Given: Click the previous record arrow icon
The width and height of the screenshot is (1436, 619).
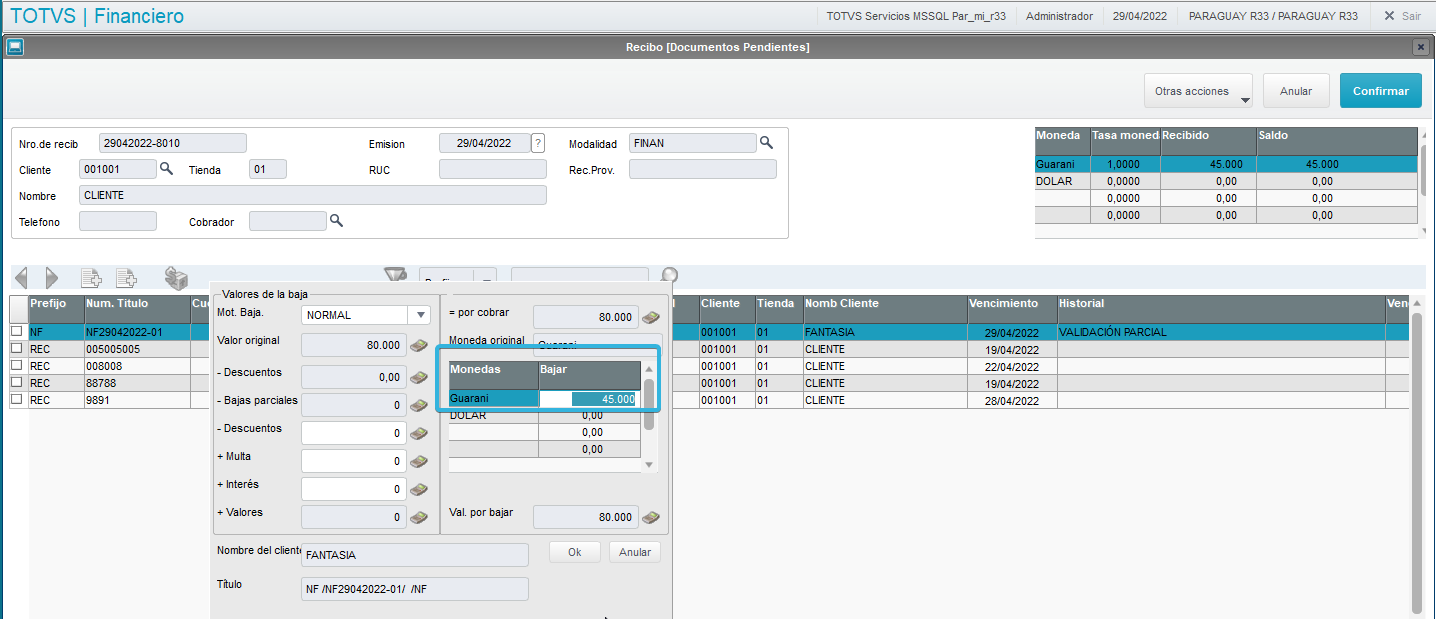Looking at the screenshot, I should 21,278.
